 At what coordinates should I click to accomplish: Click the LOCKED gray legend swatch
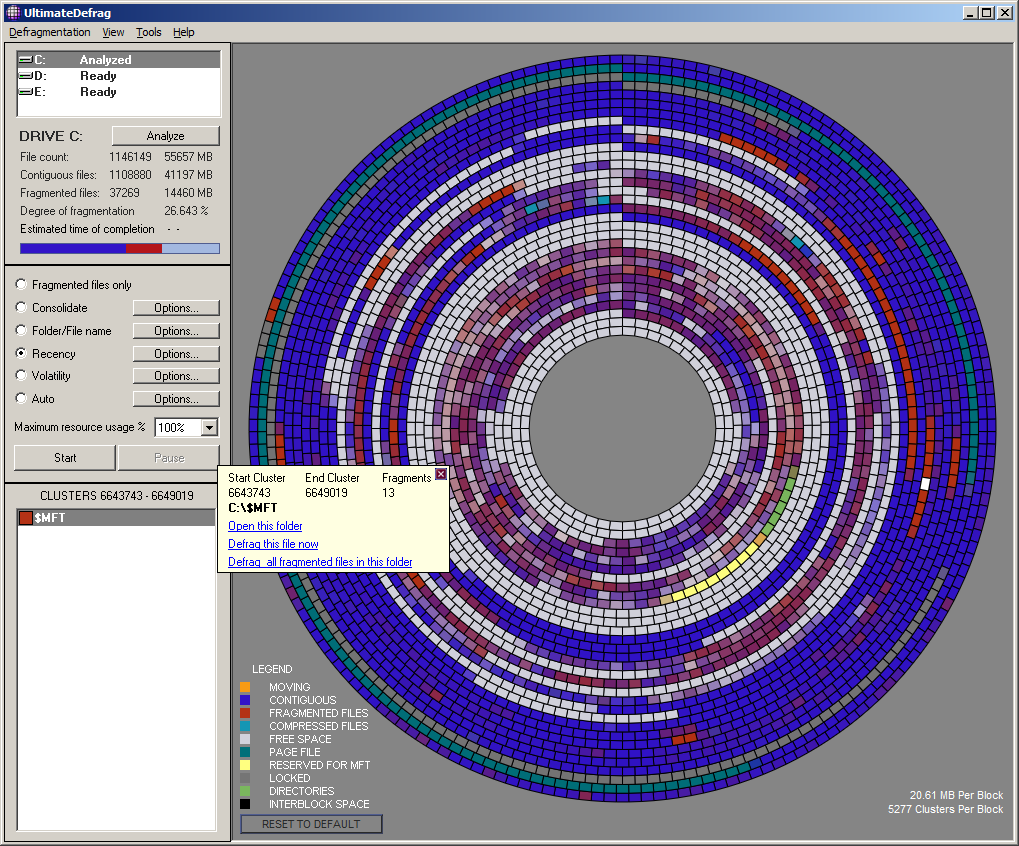click(x=245, y=778)
